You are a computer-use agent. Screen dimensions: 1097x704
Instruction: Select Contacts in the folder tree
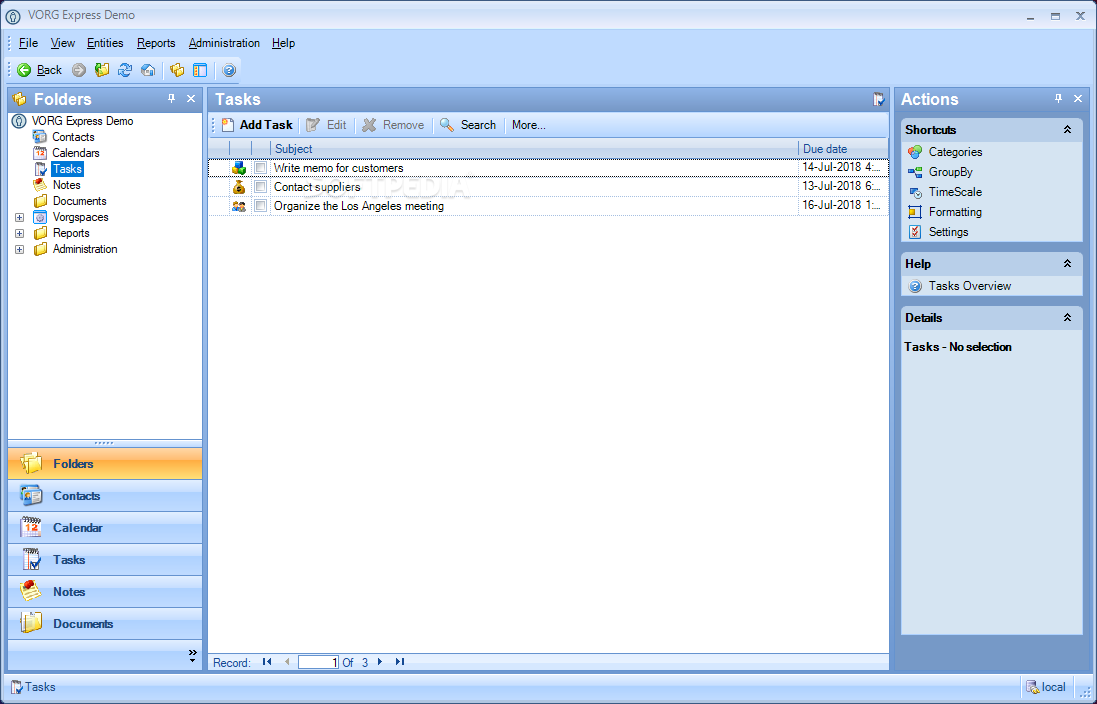[73, 137]
